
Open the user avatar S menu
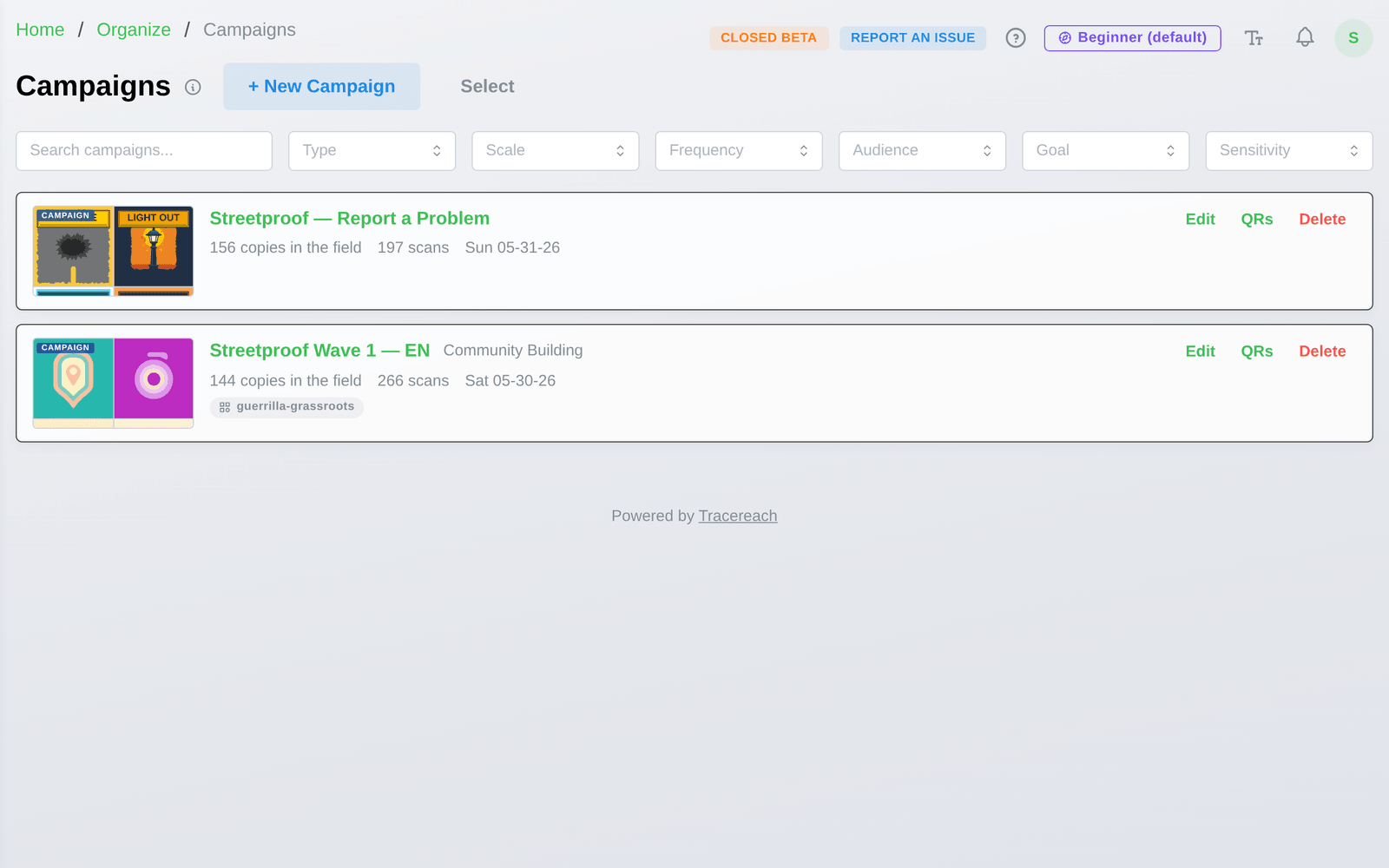click(1353, 38)
